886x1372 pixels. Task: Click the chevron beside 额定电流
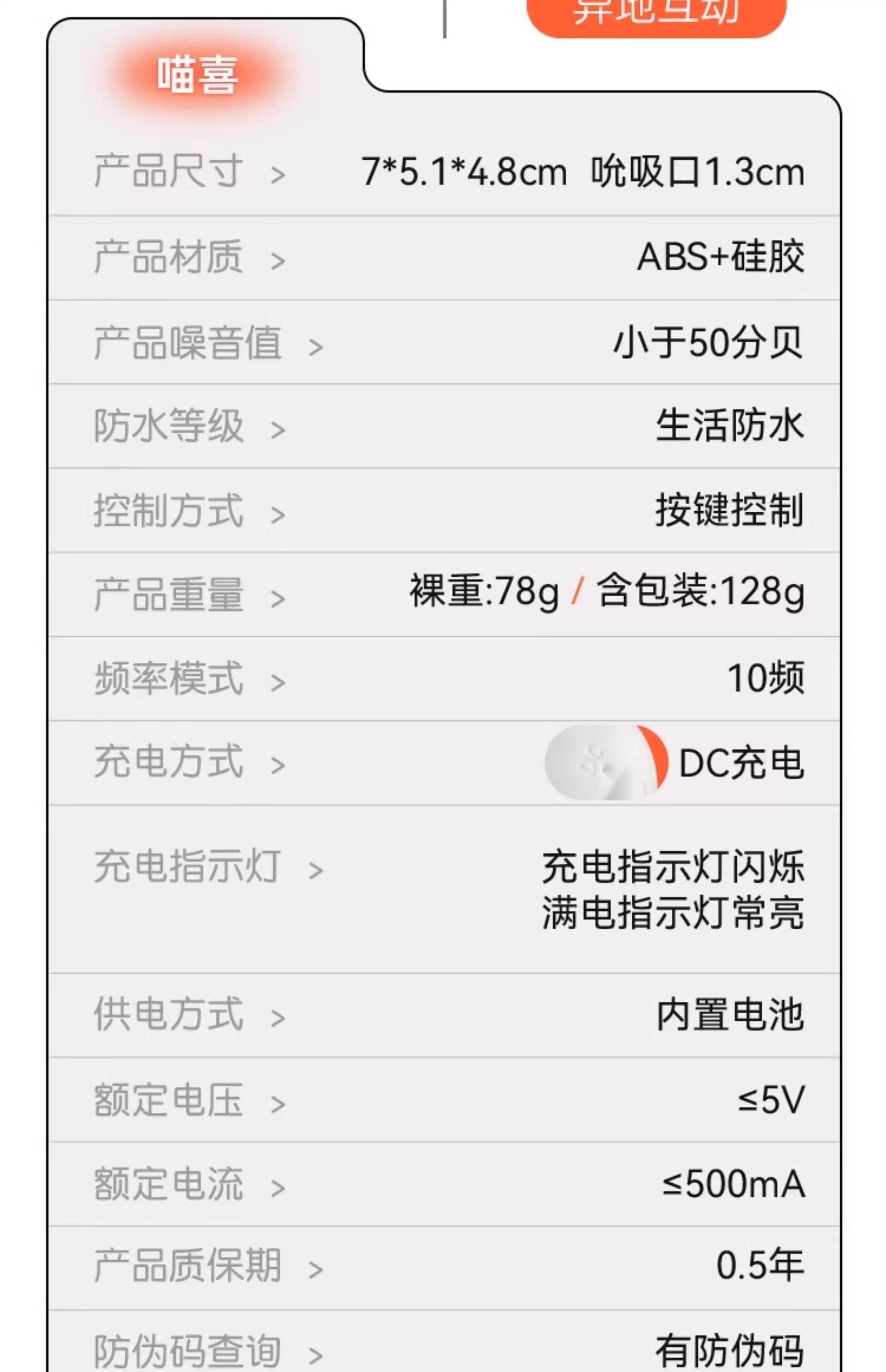coord(278,1188)
